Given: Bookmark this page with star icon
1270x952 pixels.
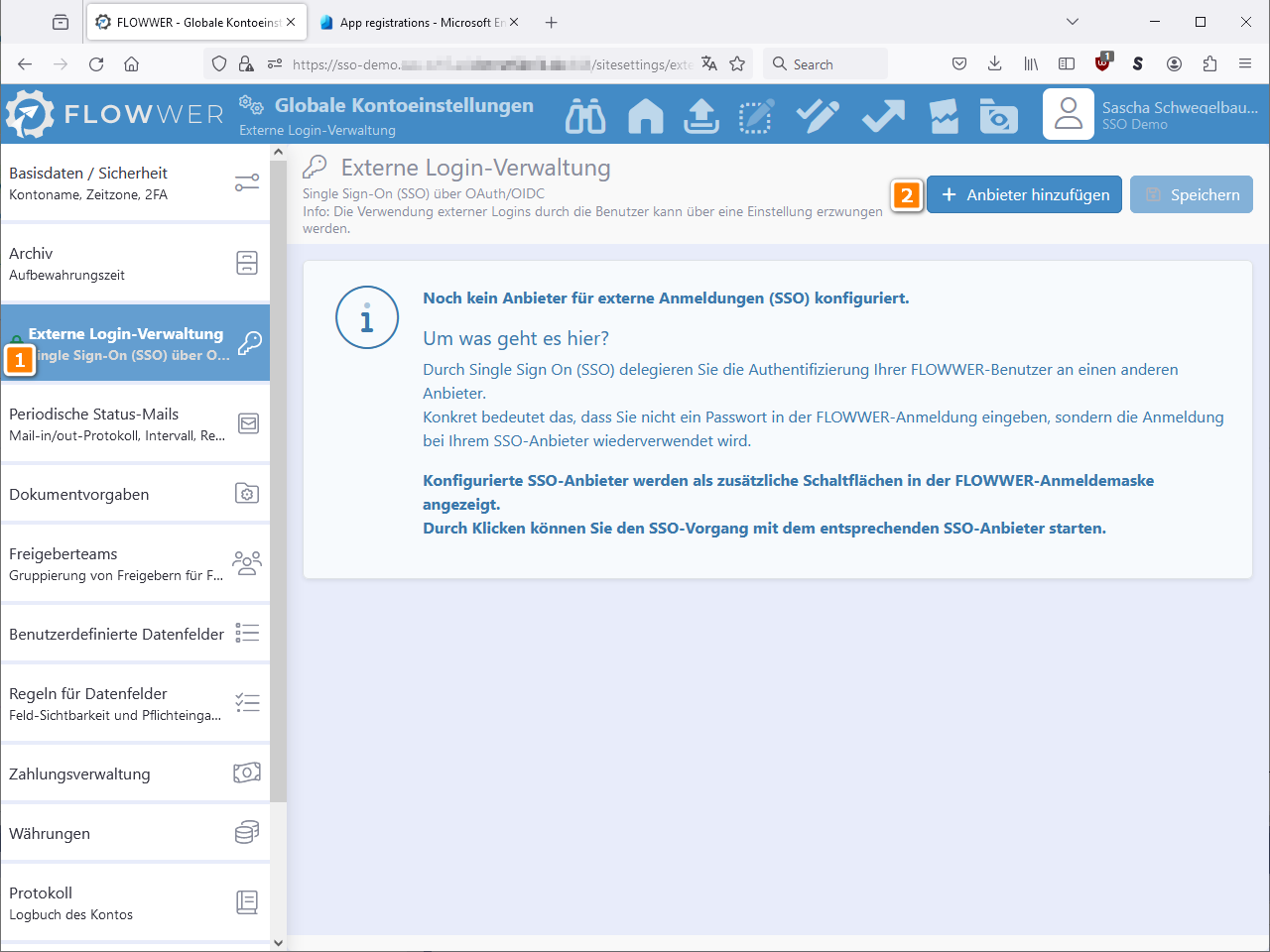Looking at the screenshot, I should (x=737, y=64).
